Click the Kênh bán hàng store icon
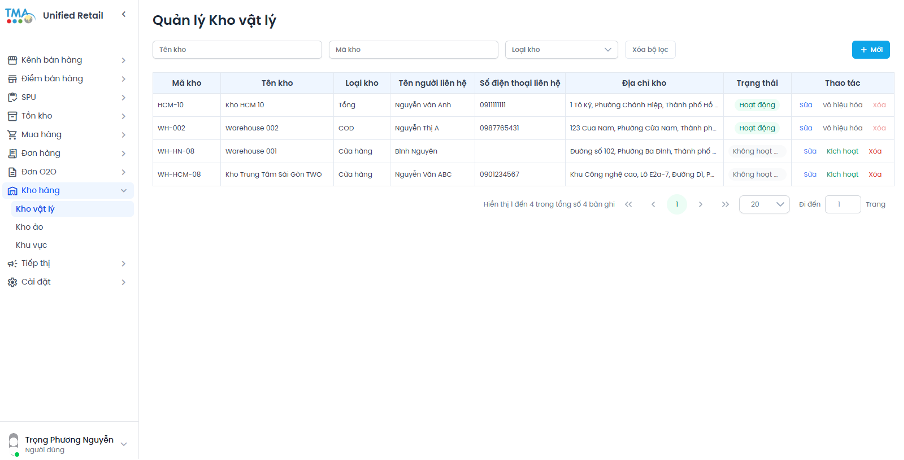 click(13, 60)
